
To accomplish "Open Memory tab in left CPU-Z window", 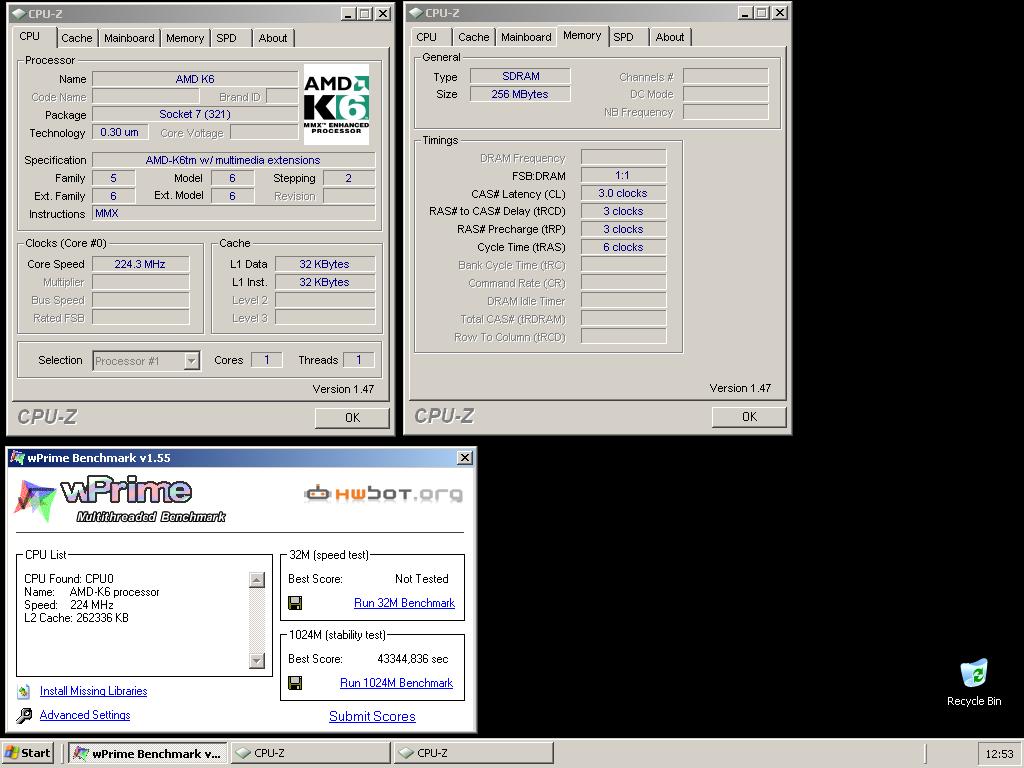I will (185, 38).
